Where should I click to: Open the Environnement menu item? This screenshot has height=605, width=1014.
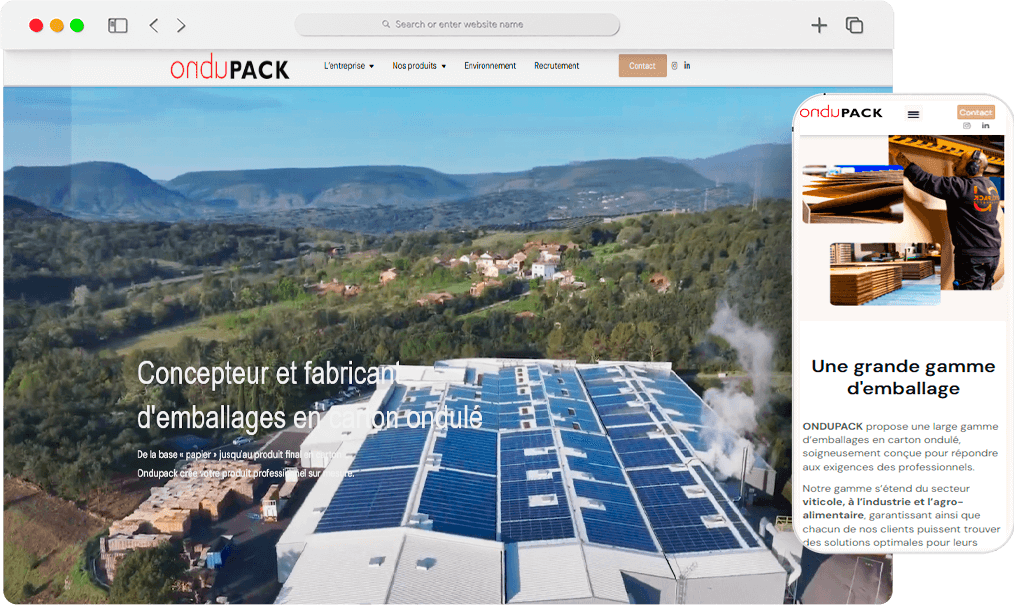[x=490, y=66]
